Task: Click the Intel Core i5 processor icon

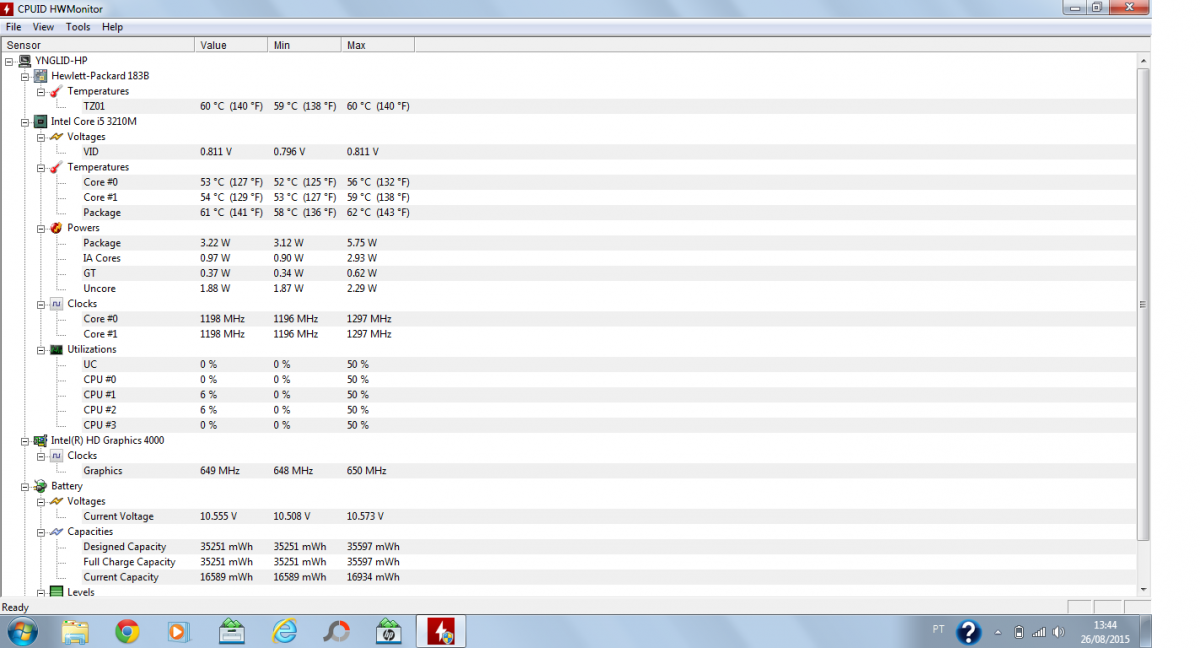Action: tap(41, 121)
